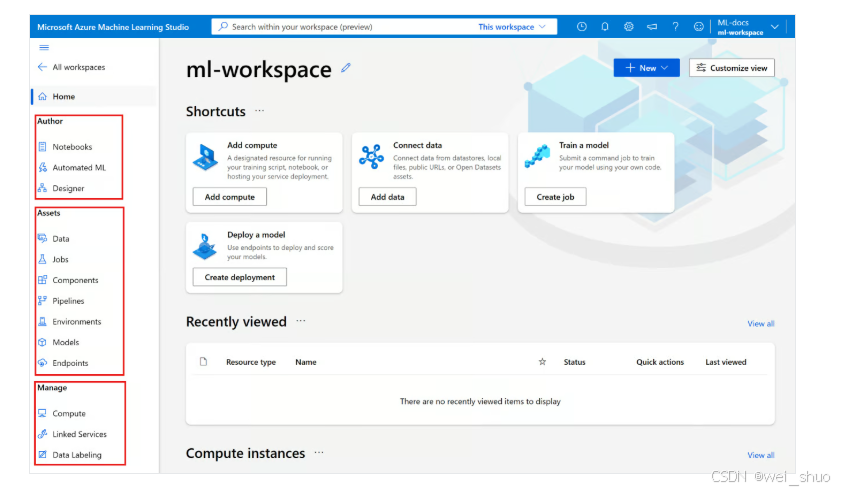Viewport: 842px width, 492px height.
Task: Click the Compute monitor icon in the sidebar
Action: tap(42, 413)
